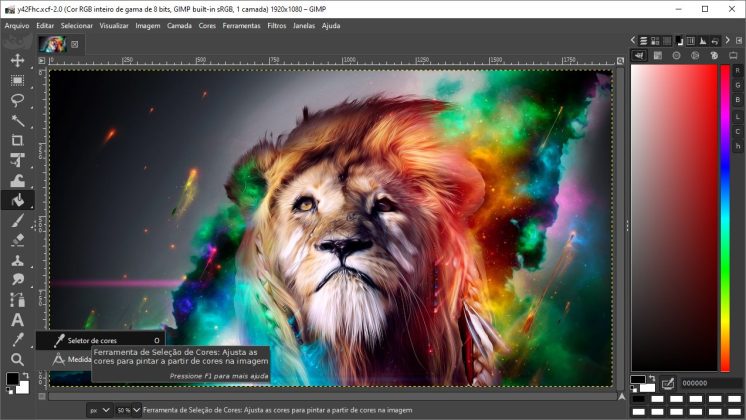Switch to the FG/BG colors dock tab
The image size is (746, 420).
pyautogui.click(x=679, y=41)
